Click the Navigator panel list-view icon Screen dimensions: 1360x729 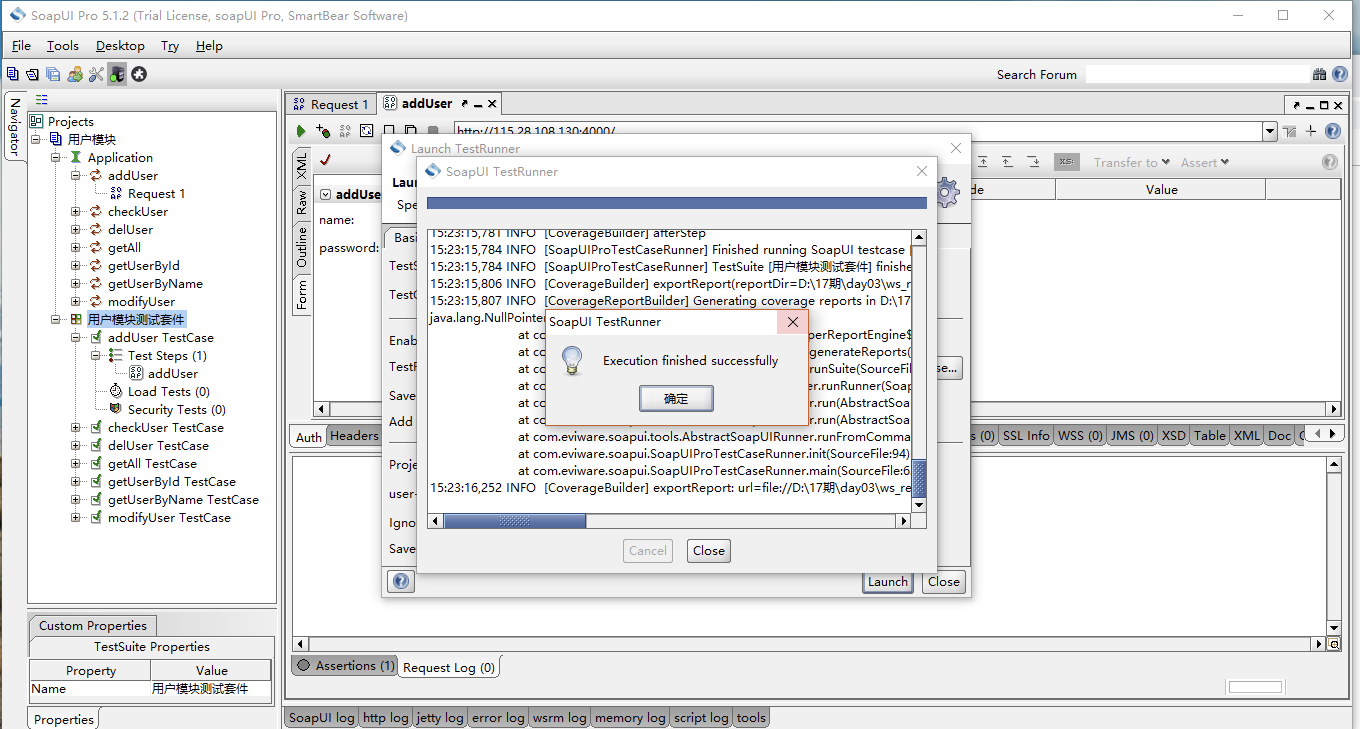tap(42, 99)
